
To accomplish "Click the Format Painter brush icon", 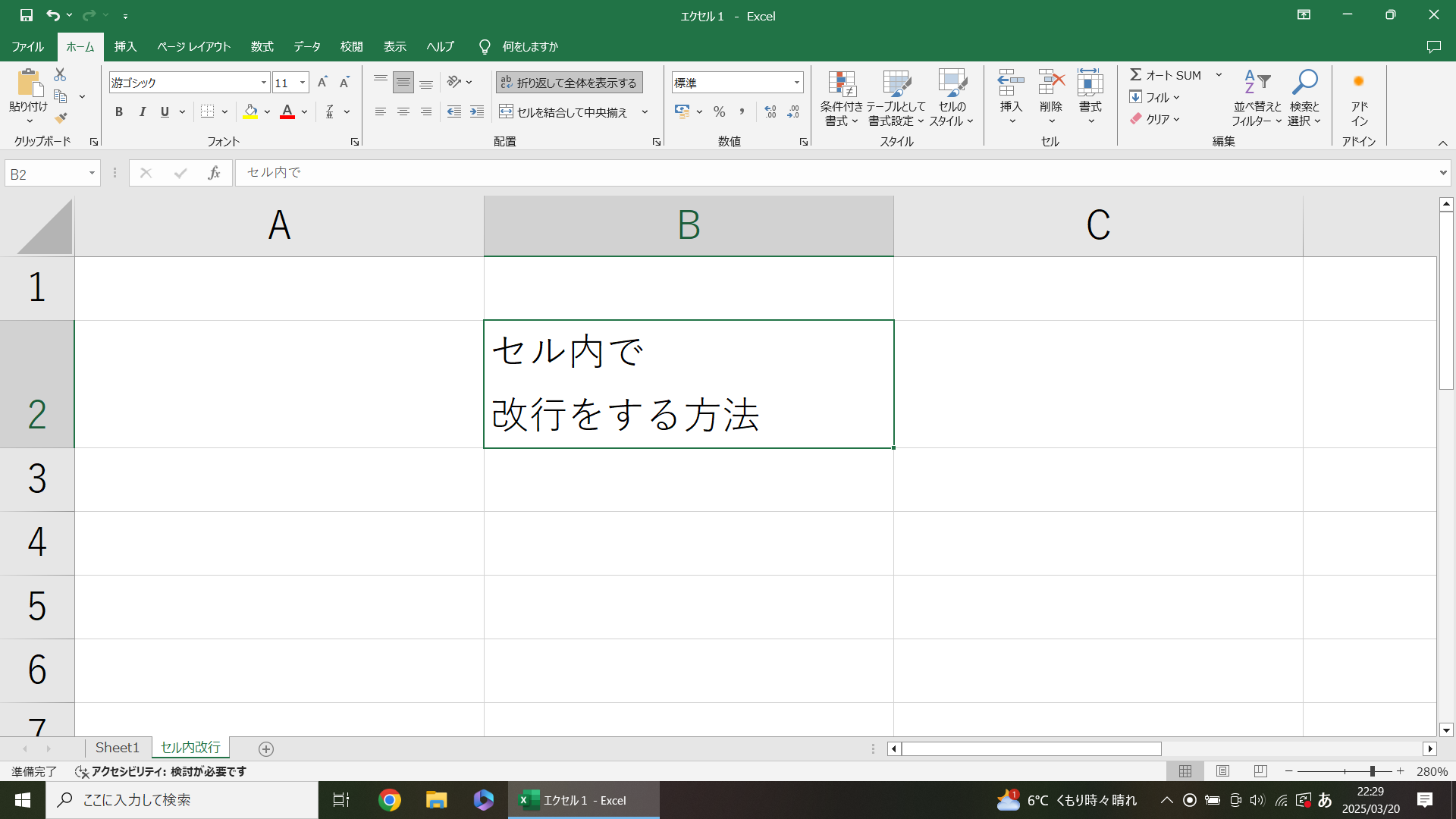I will coord(61,118).
